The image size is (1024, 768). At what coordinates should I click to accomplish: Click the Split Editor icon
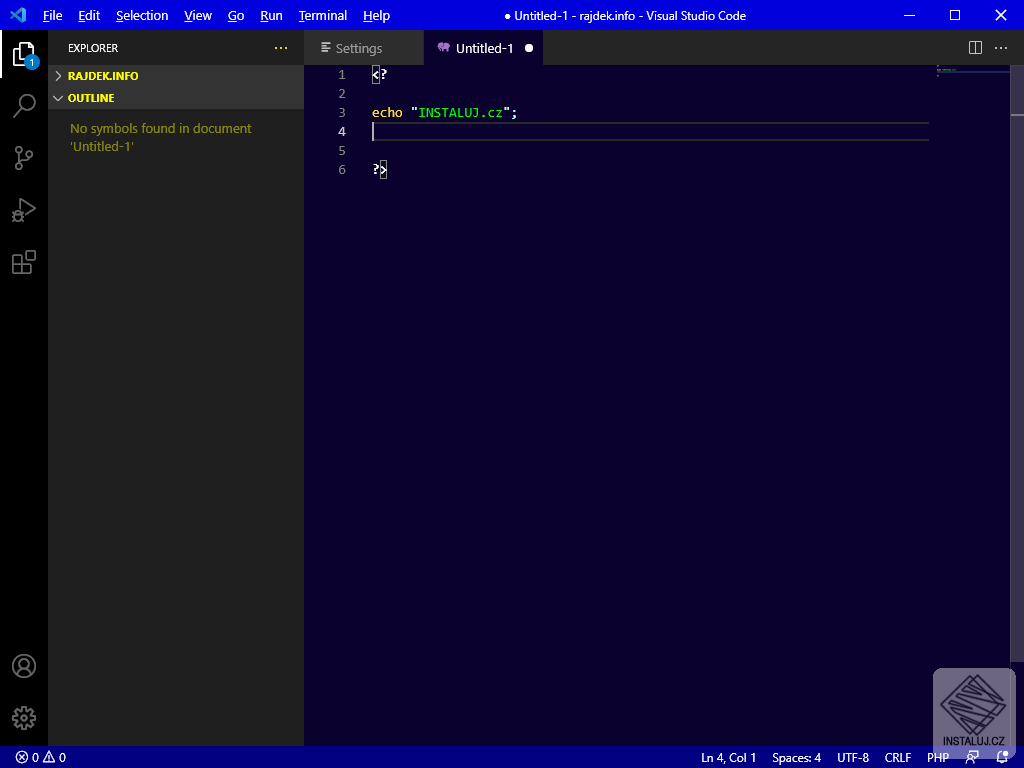click(x=974, y=47)
